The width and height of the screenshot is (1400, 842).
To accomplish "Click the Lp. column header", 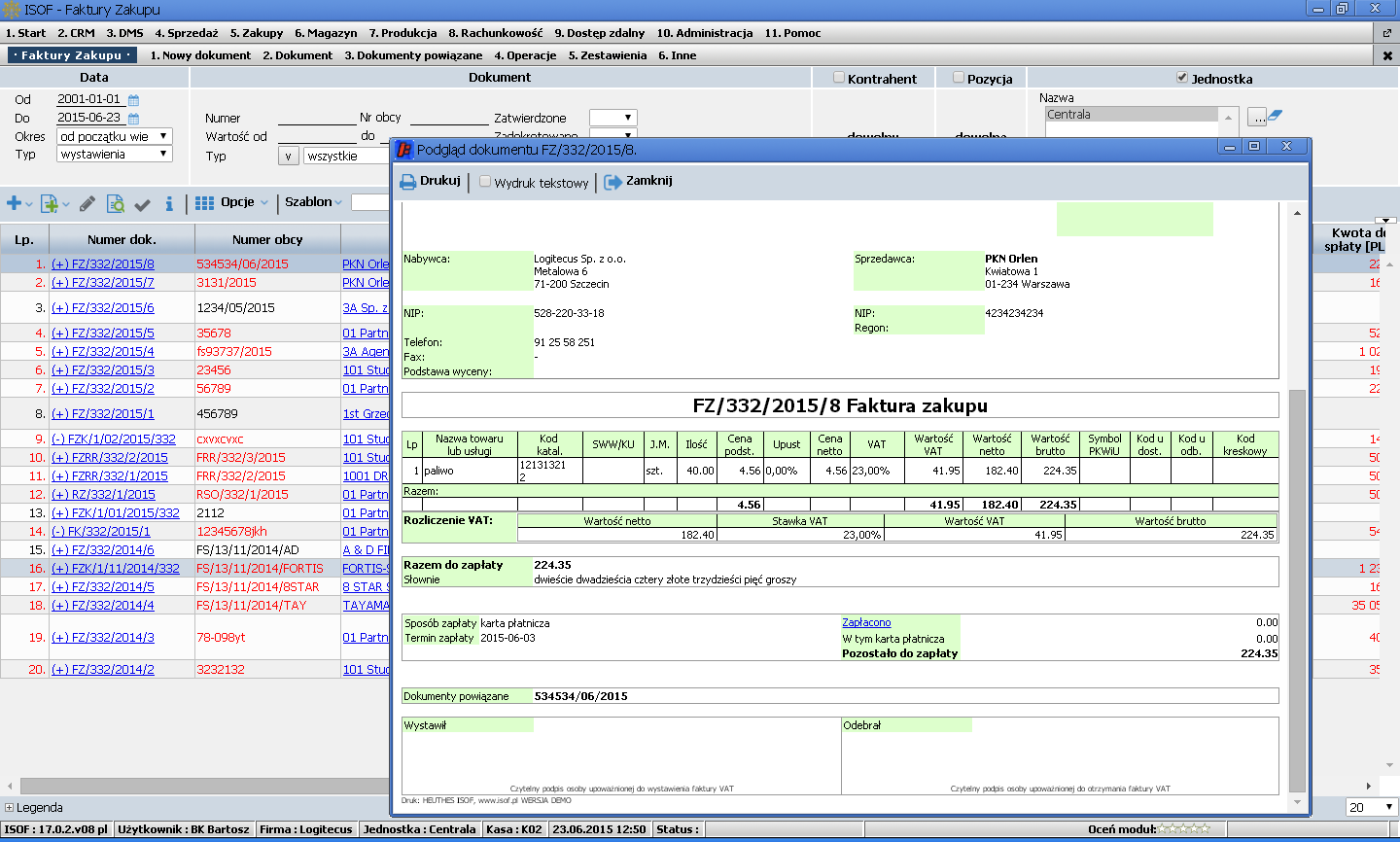I will tap(24, 239).
